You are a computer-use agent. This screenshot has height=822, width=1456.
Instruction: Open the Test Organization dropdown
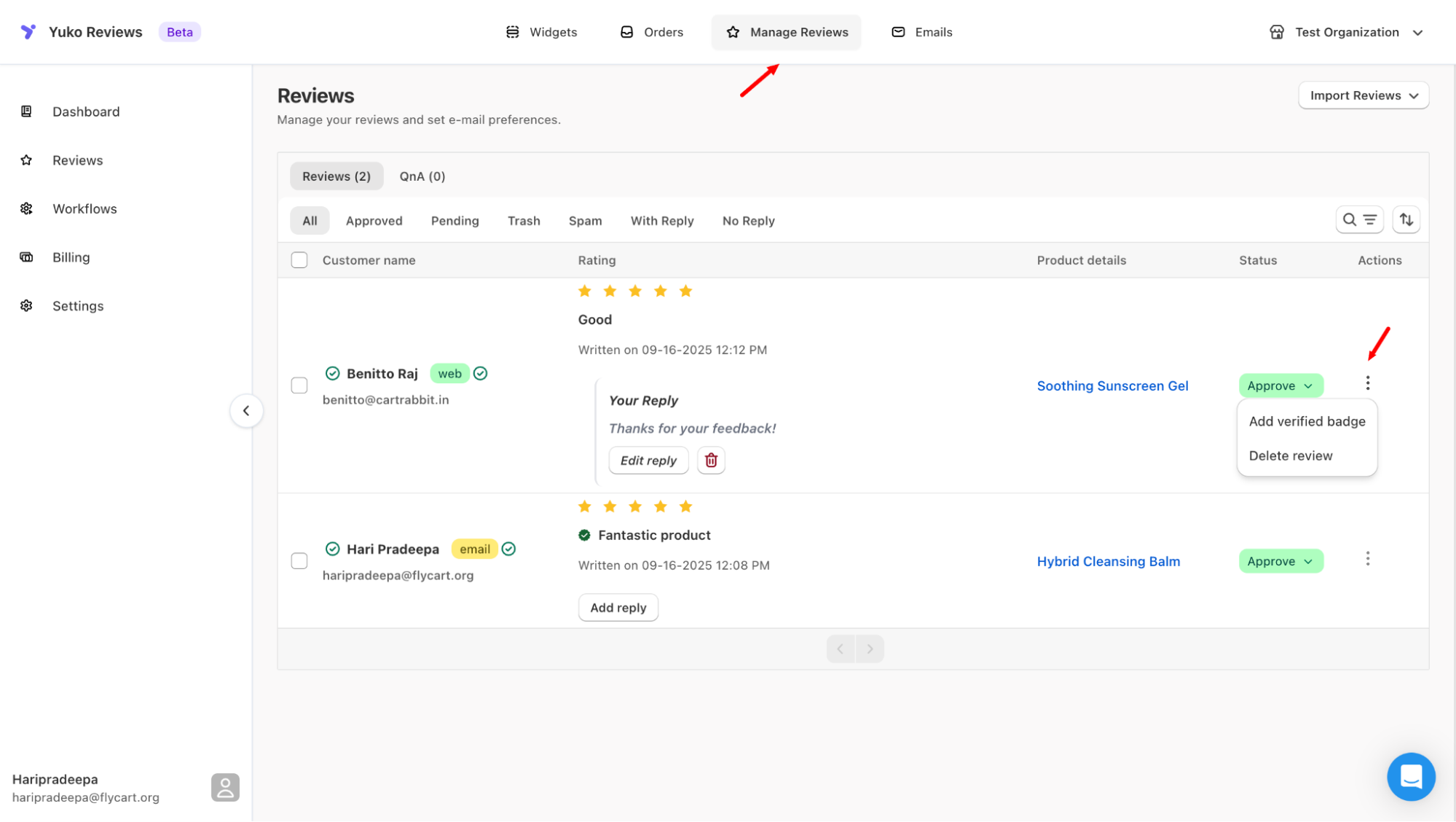point(1346,32)
